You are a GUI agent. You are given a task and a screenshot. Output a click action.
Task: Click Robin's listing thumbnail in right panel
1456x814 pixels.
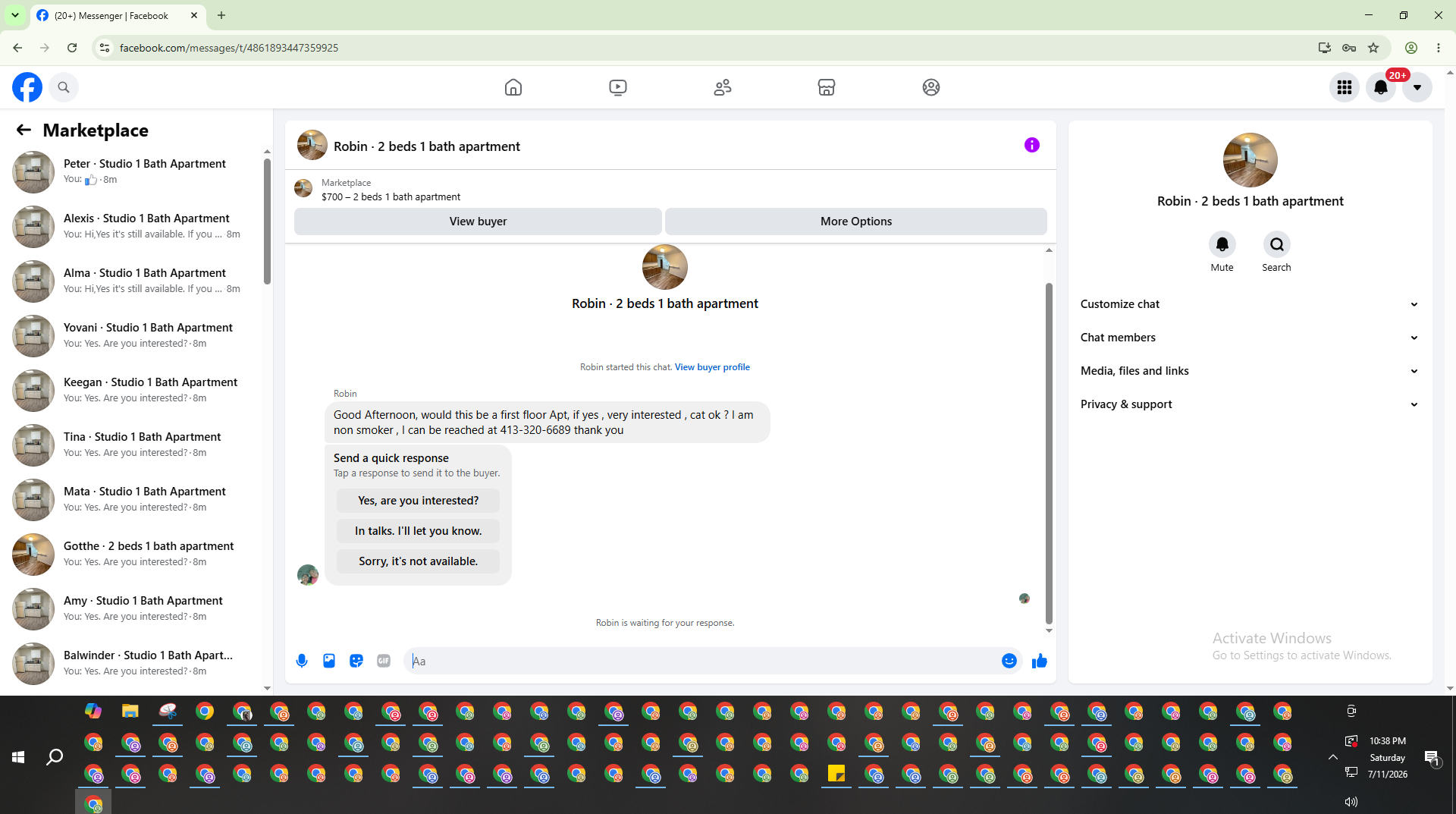tap(1250, 160)
